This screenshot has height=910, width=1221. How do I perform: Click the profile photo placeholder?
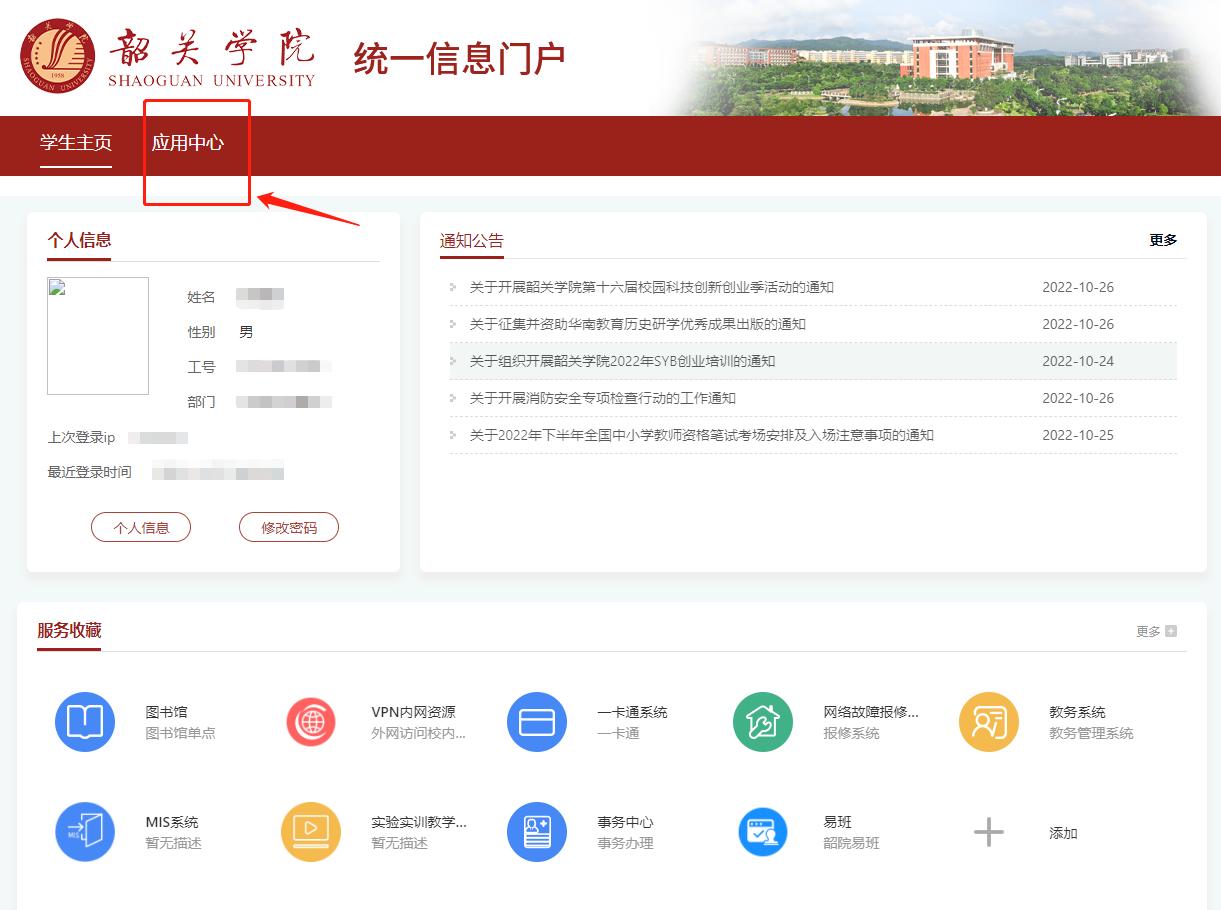(98, 336)
